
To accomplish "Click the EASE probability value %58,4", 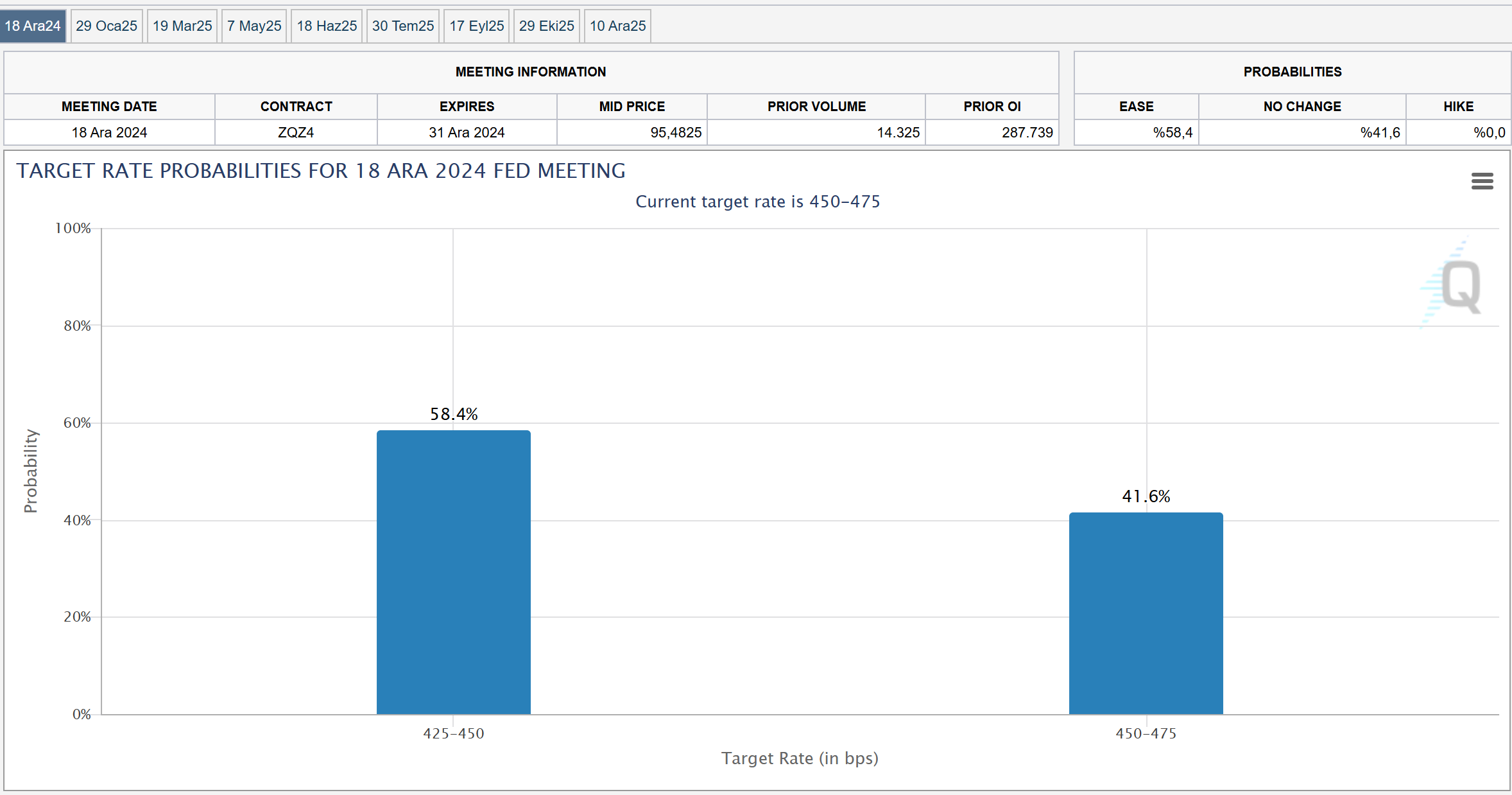I will [x=1173, y=132].
